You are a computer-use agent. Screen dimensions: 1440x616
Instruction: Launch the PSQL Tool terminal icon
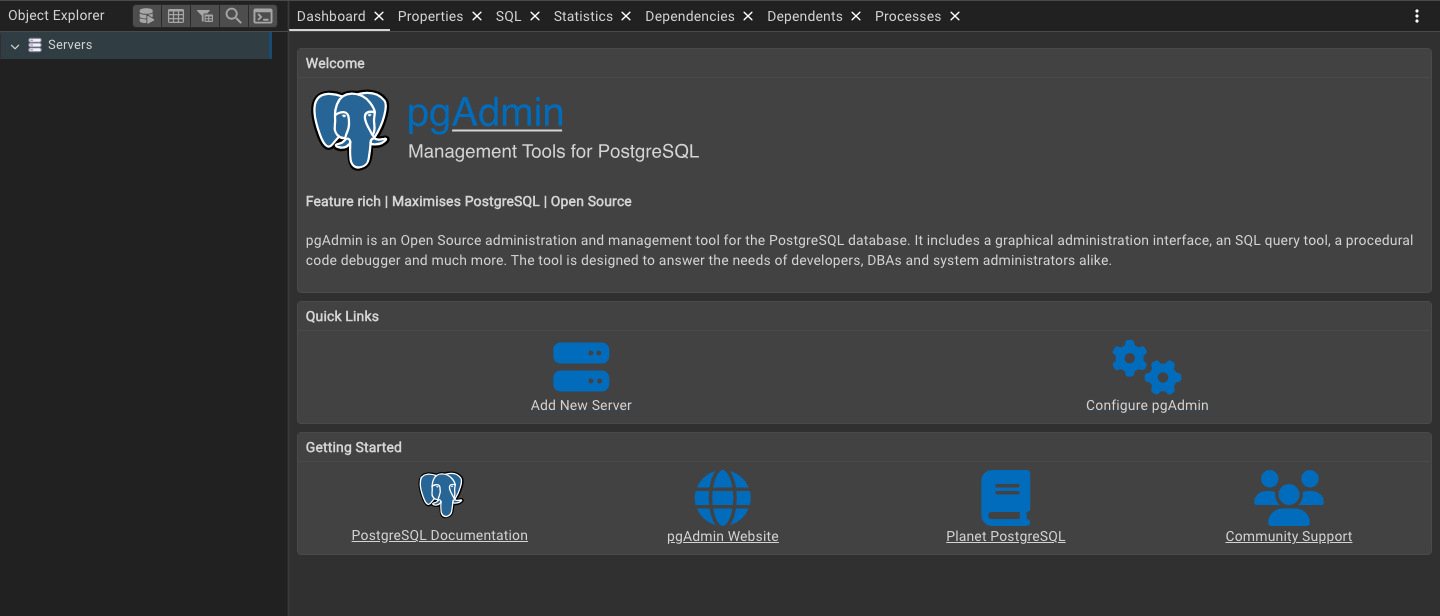pos(263,16)
